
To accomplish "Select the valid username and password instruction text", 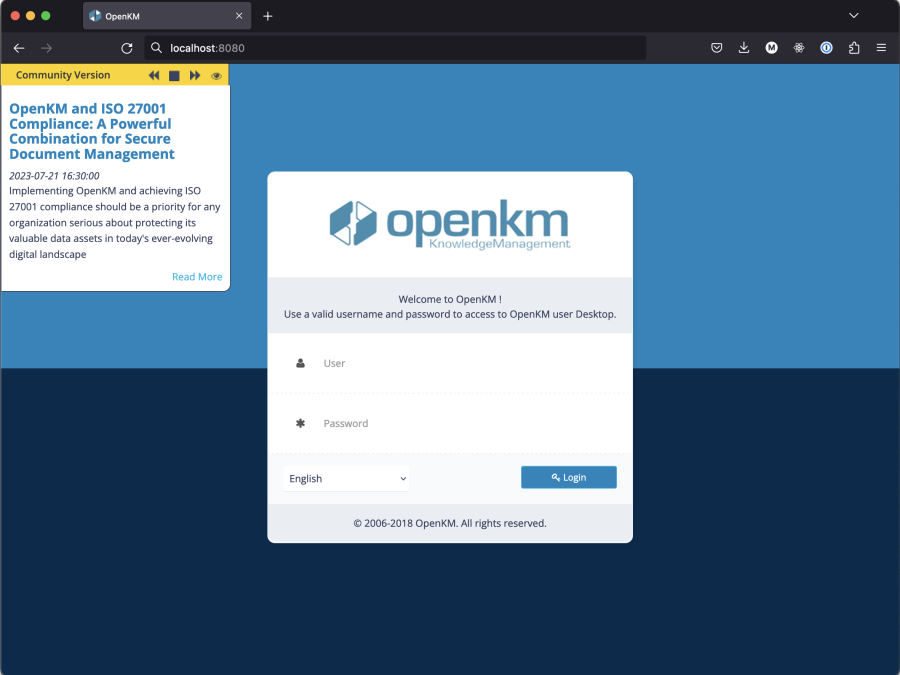I will [x=450, y=315].
